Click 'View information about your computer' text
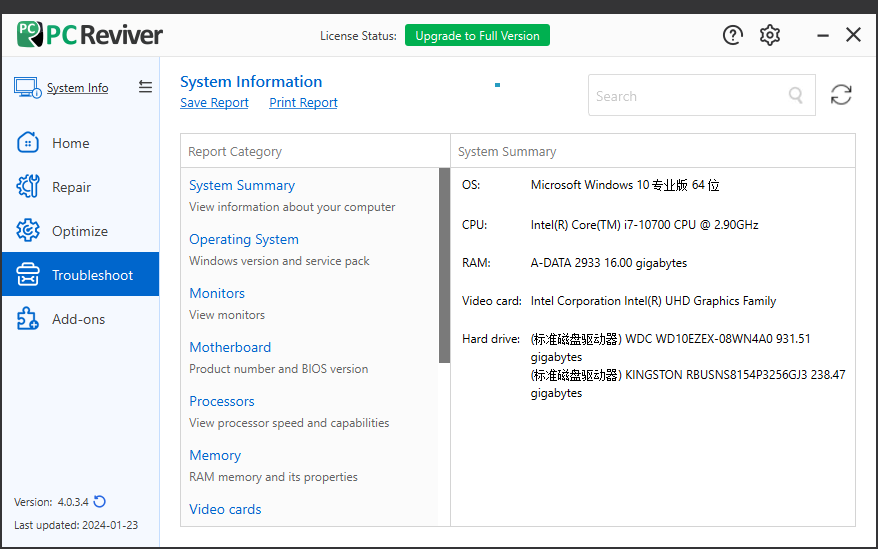 292,207
